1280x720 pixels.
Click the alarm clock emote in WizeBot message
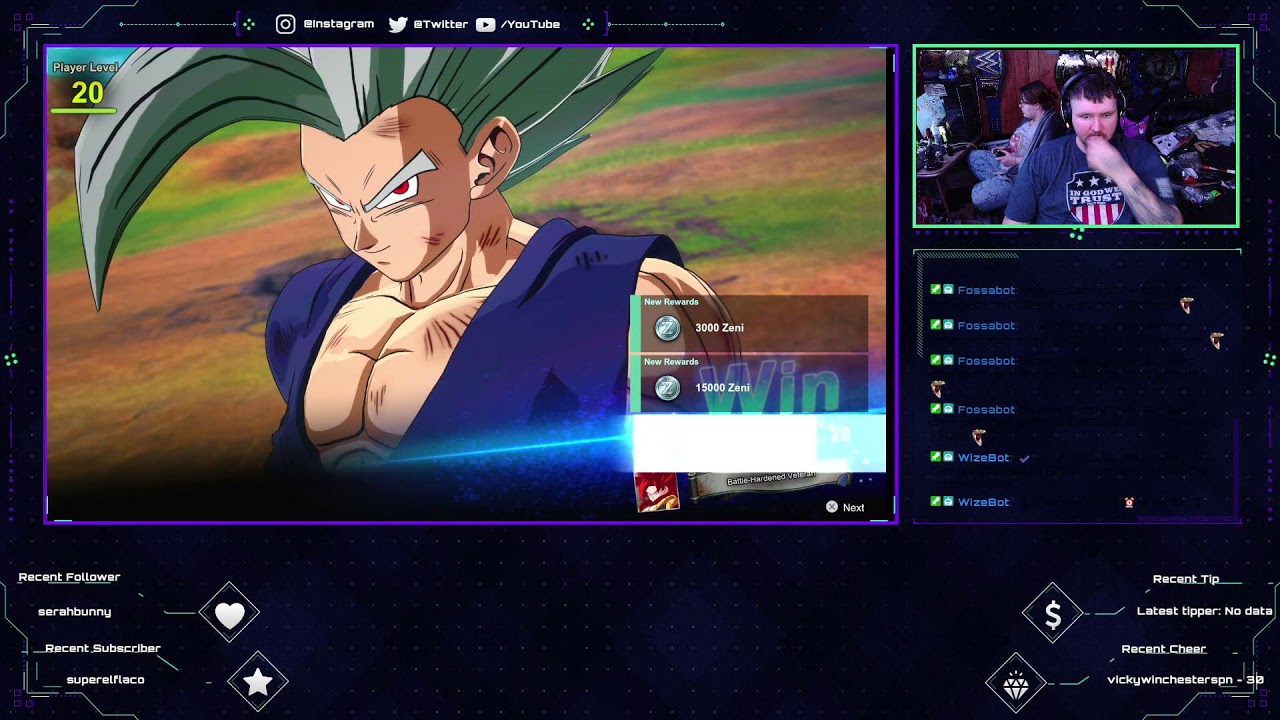click(x=1130, y=502)
